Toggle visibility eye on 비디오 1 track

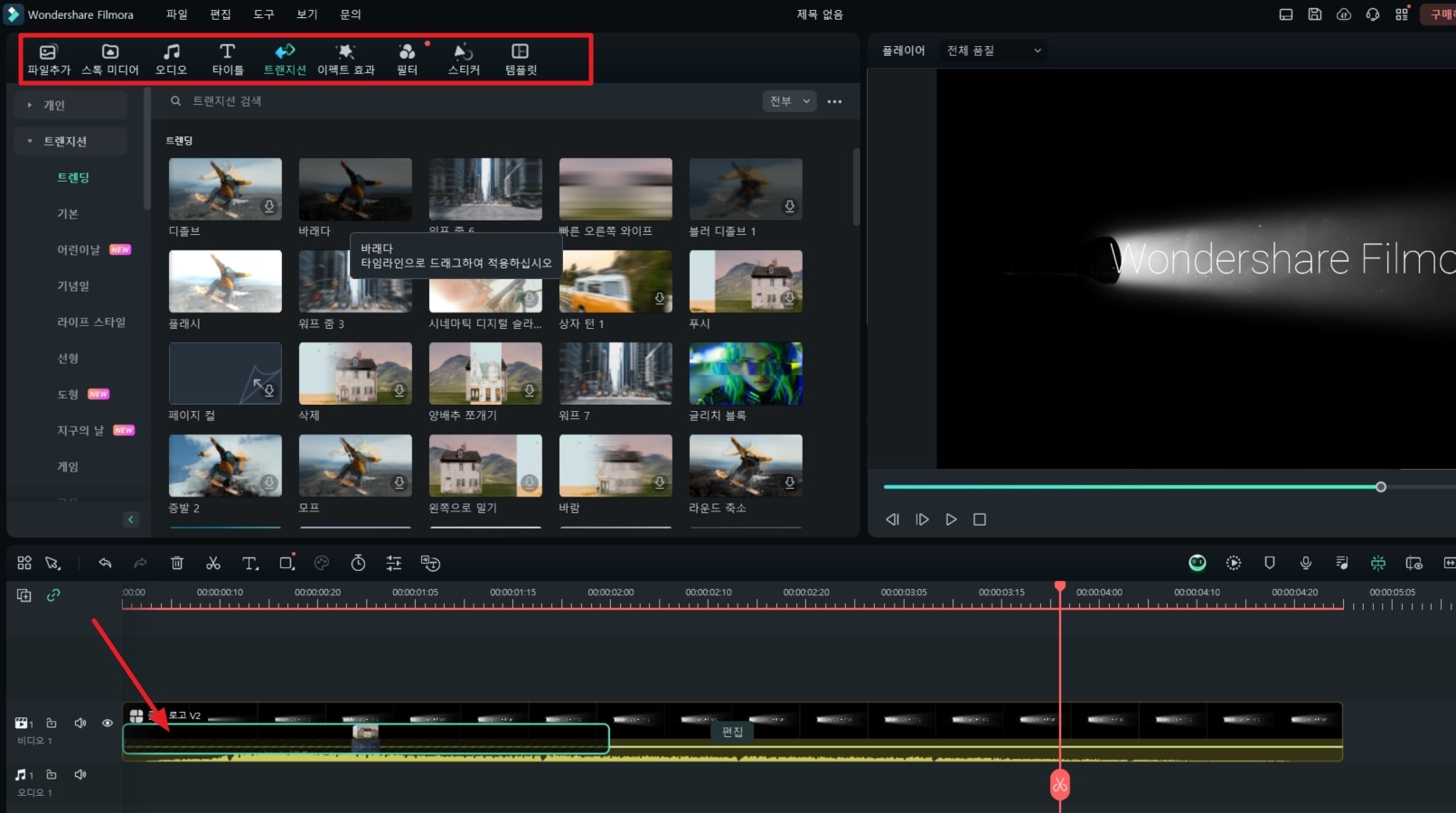108,723
